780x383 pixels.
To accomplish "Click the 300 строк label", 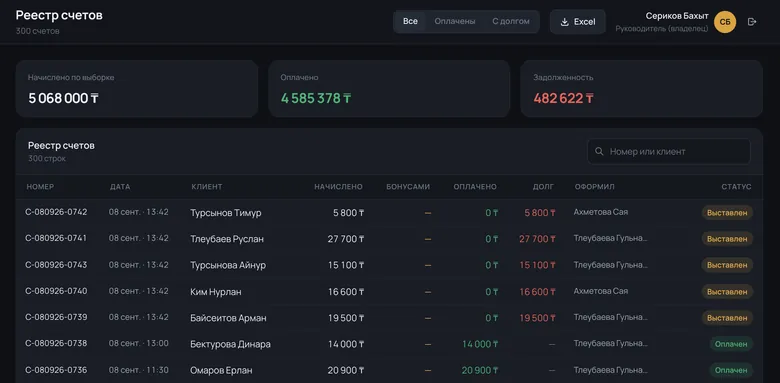I will click(x=47, y=159).
